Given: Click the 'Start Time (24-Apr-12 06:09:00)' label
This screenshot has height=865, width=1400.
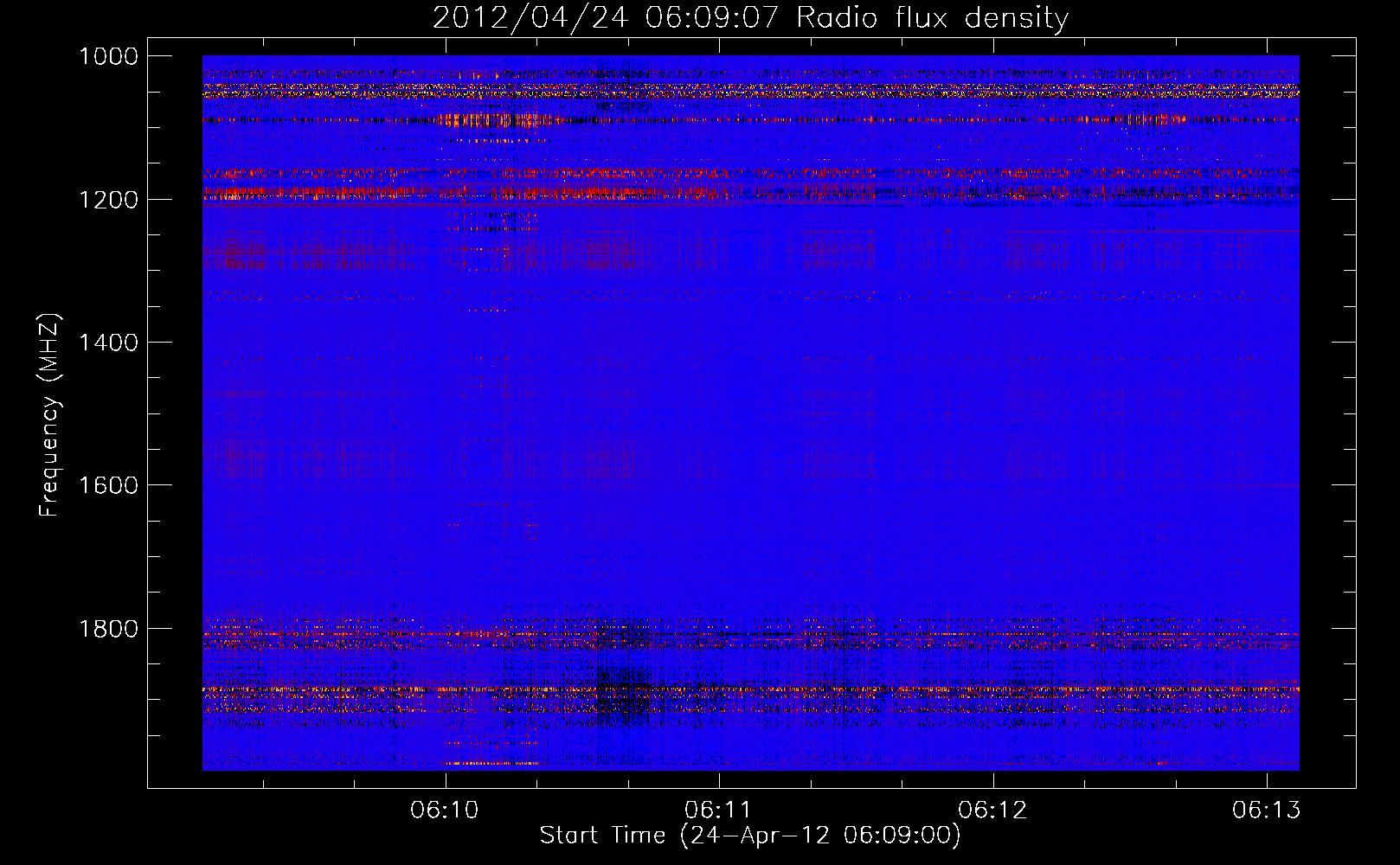Looking at the screenshot, I should [x=750, y=836].
